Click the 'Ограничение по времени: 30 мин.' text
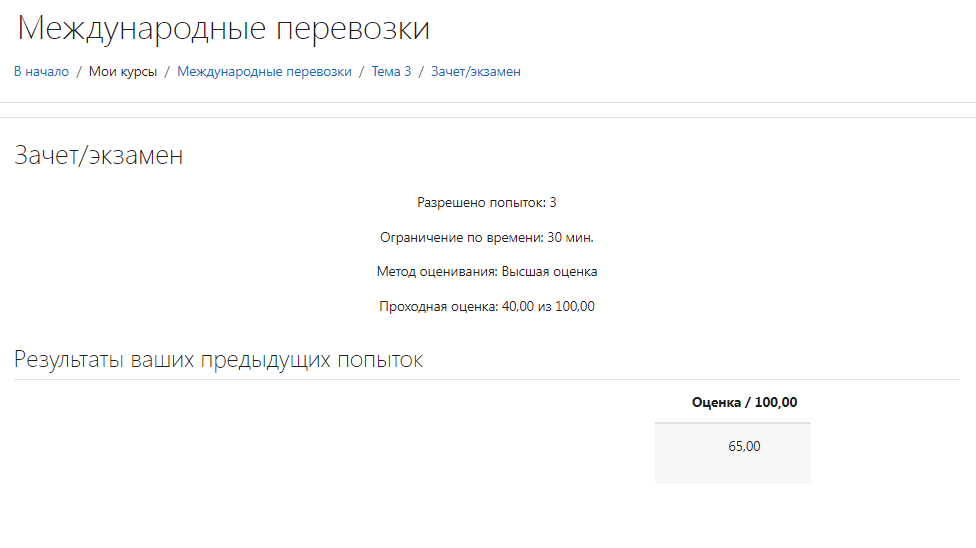Viewport: 976px width, 548px height. click(487, 237)
